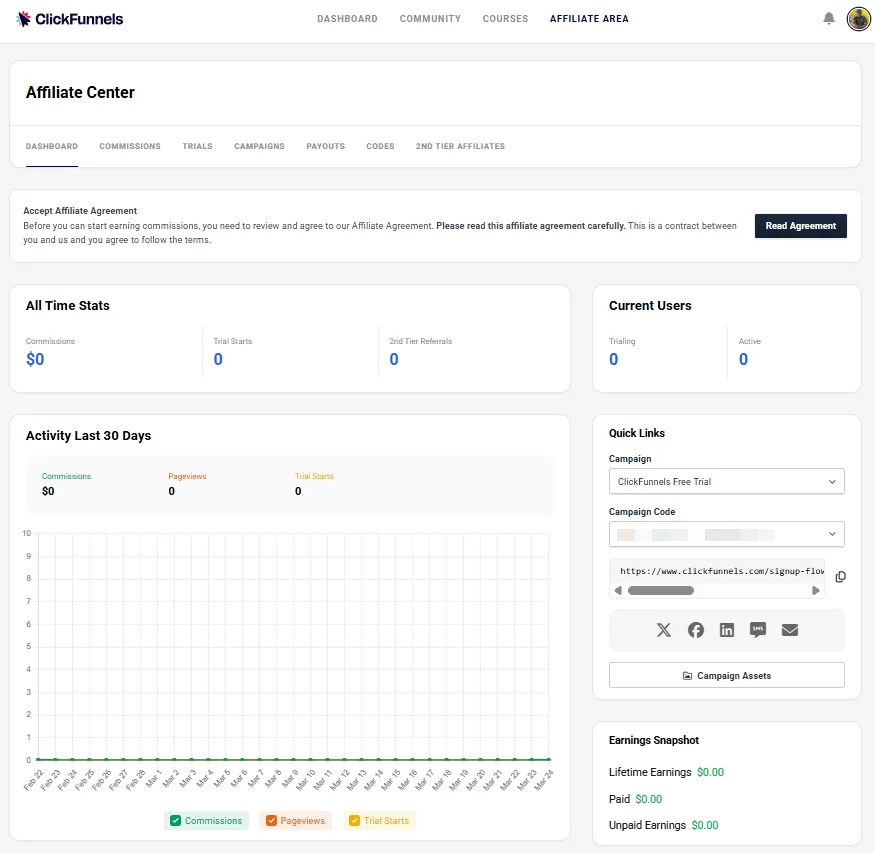Switch to the Commissions tab
875x853 pixels.
tap(130, 146)
